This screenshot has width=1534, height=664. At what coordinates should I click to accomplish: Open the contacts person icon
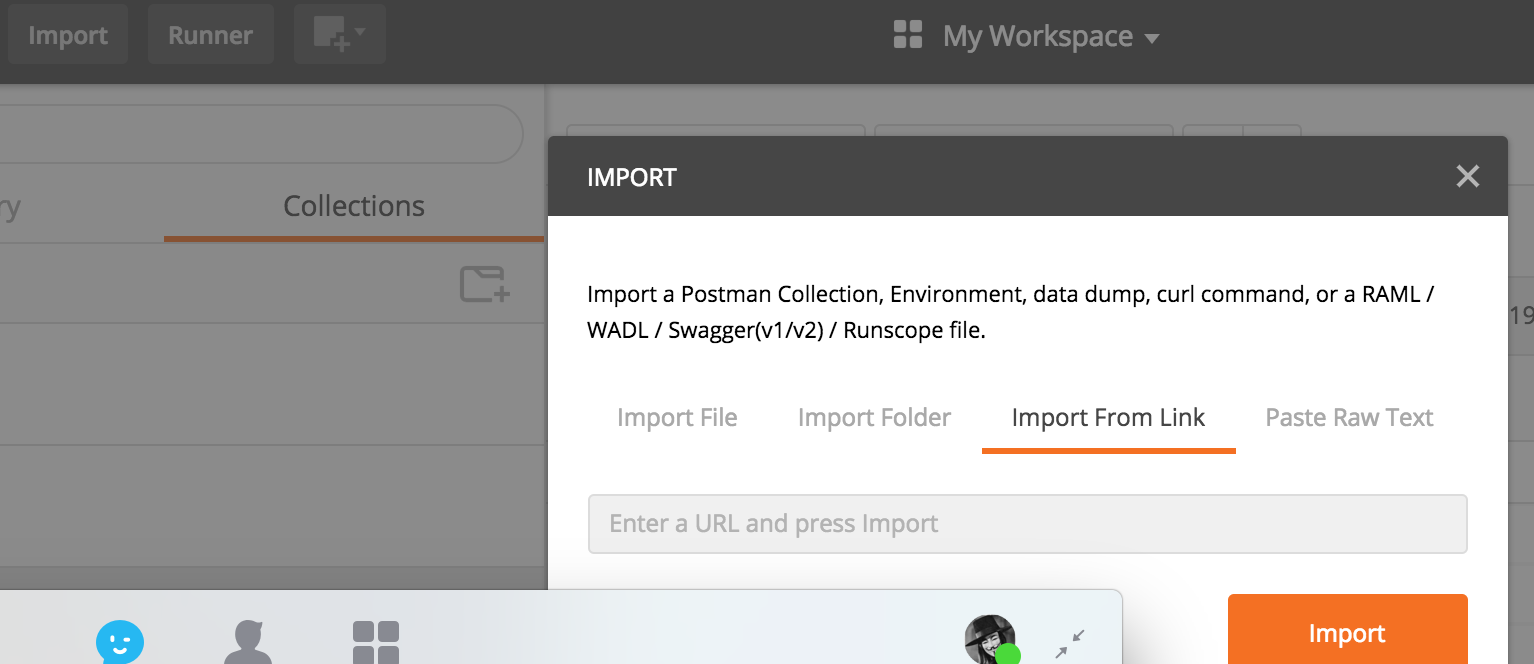[248, 642]
